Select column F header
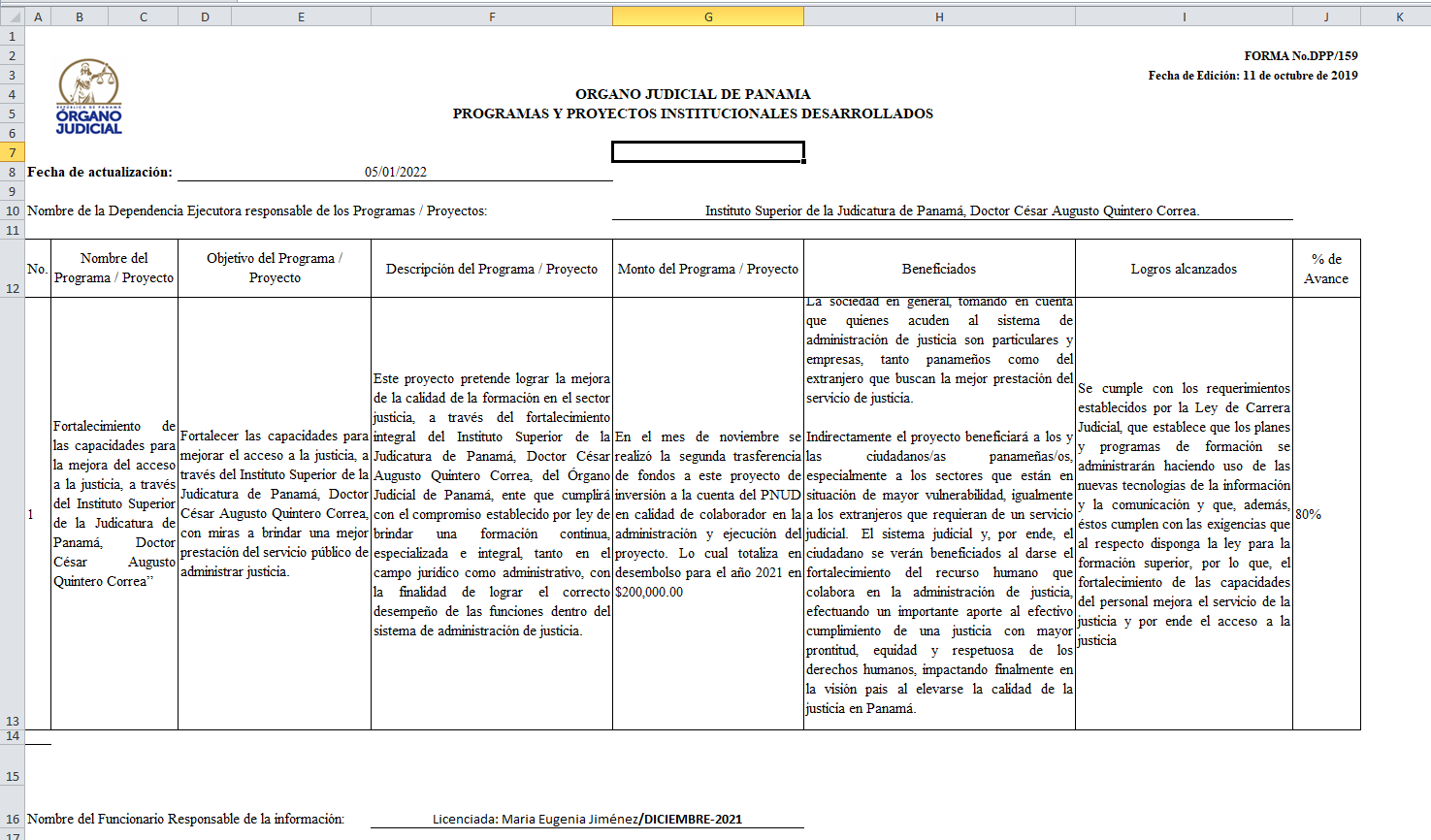This screenshot has width=1431, height=840. [492, 16]
